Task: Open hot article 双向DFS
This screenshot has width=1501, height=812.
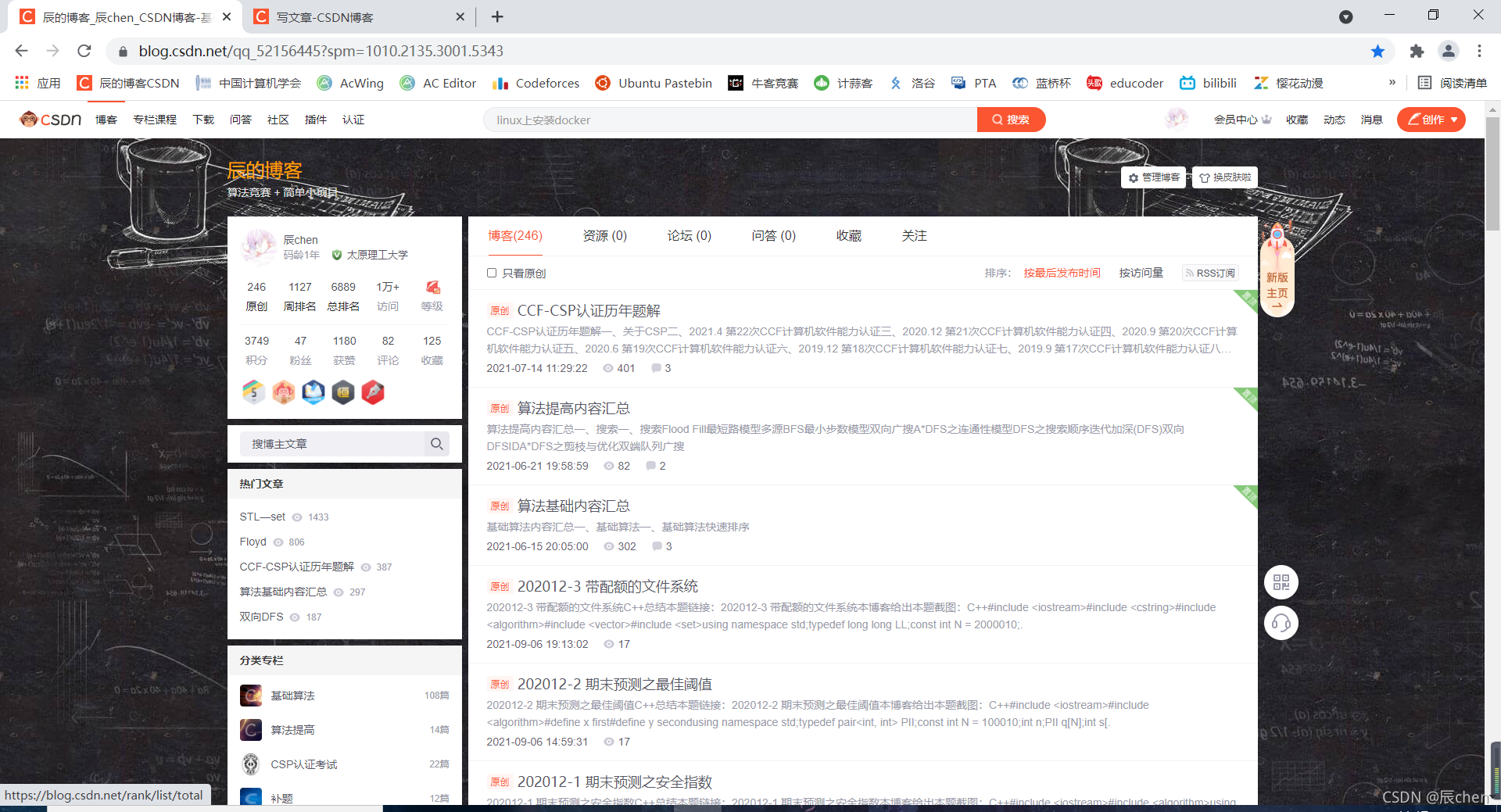Action: (x=262, y=617)
